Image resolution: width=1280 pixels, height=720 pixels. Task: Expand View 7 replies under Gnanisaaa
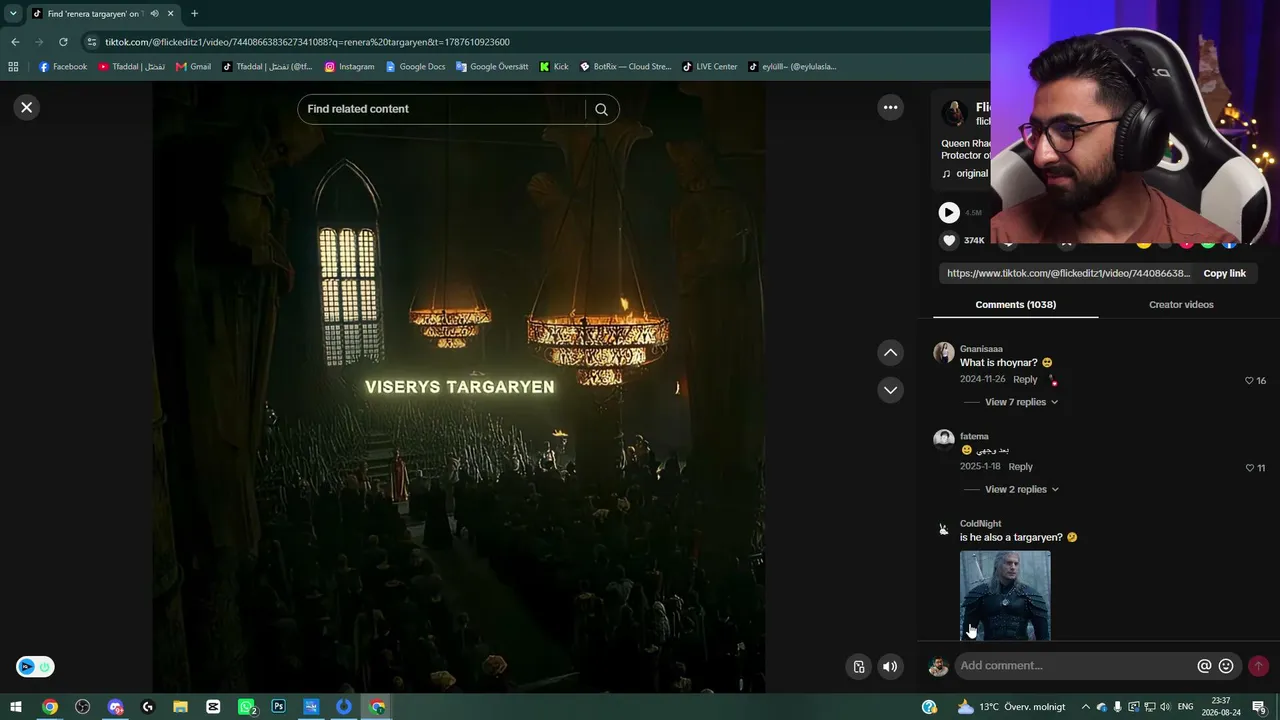click(1021, 402)
